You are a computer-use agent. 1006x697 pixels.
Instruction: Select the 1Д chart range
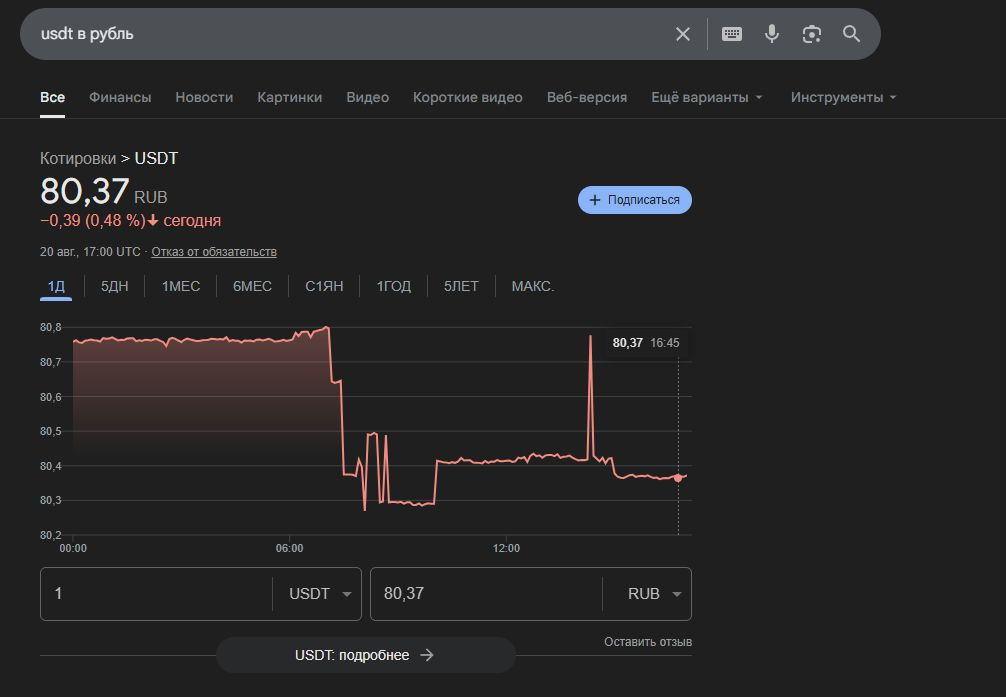coord(56,286)
